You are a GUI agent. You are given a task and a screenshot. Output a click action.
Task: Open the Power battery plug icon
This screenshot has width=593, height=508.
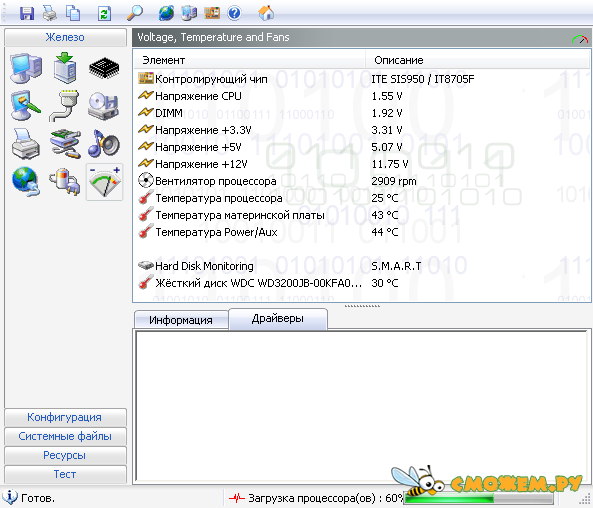(65, 182)
